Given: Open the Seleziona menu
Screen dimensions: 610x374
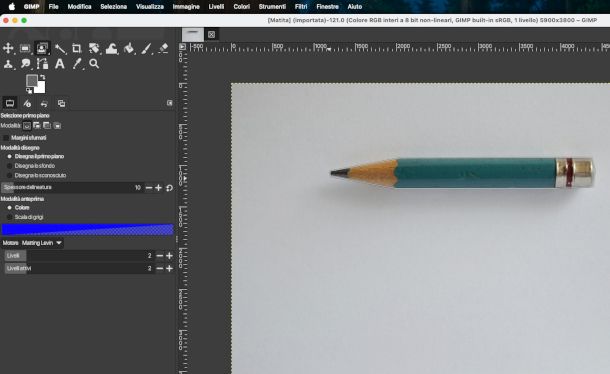Looking at the screenshot, I should (114, 7).
